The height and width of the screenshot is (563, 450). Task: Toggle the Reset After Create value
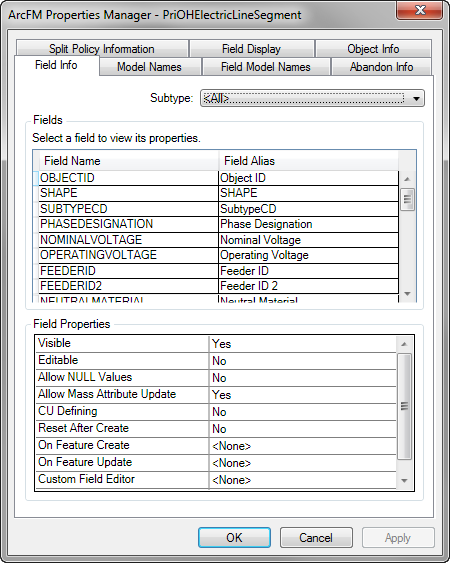coord(303,429)
